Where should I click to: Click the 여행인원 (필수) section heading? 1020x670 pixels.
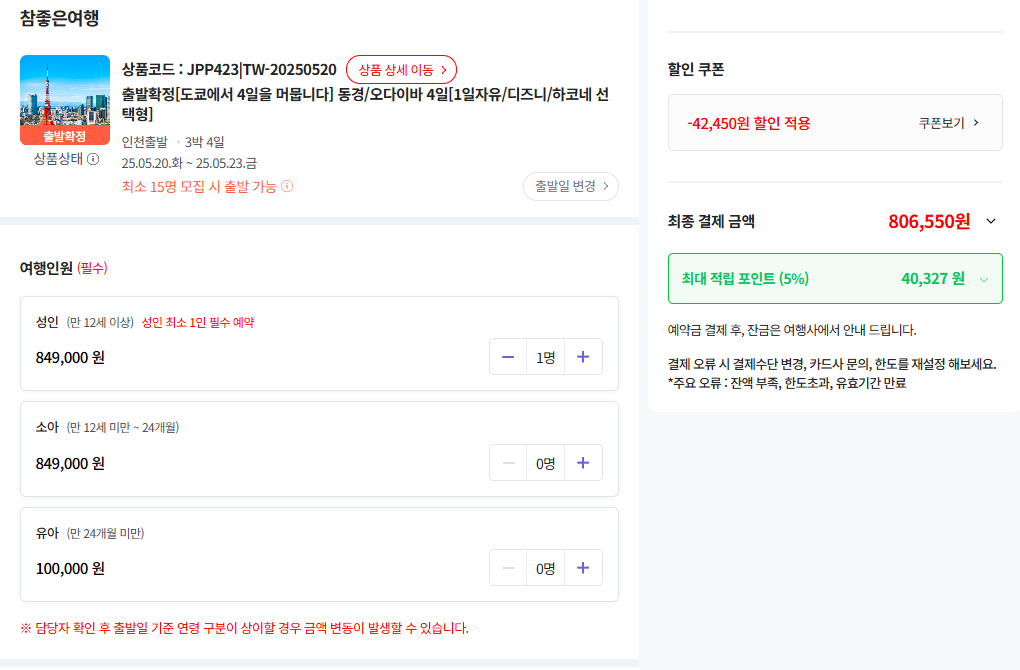(x=64, y=268)
